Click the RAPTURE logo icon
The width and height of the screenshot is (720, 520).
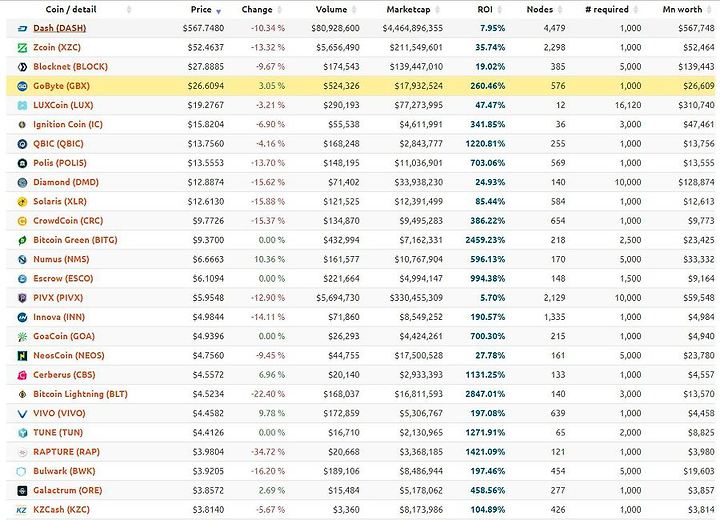tap(22, 452)
